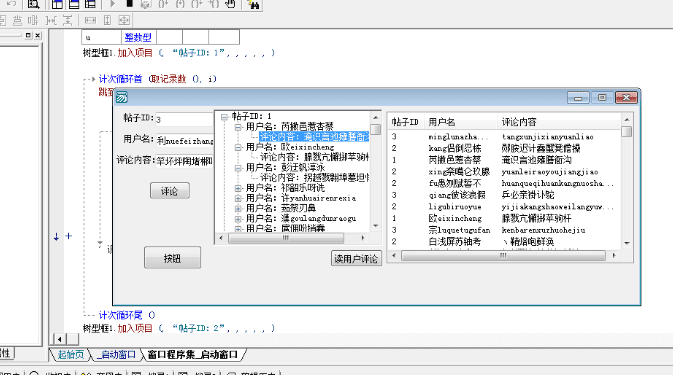673x375 pixels.
Task: Switch to the _启动窗口 tab
Action: 116,355
